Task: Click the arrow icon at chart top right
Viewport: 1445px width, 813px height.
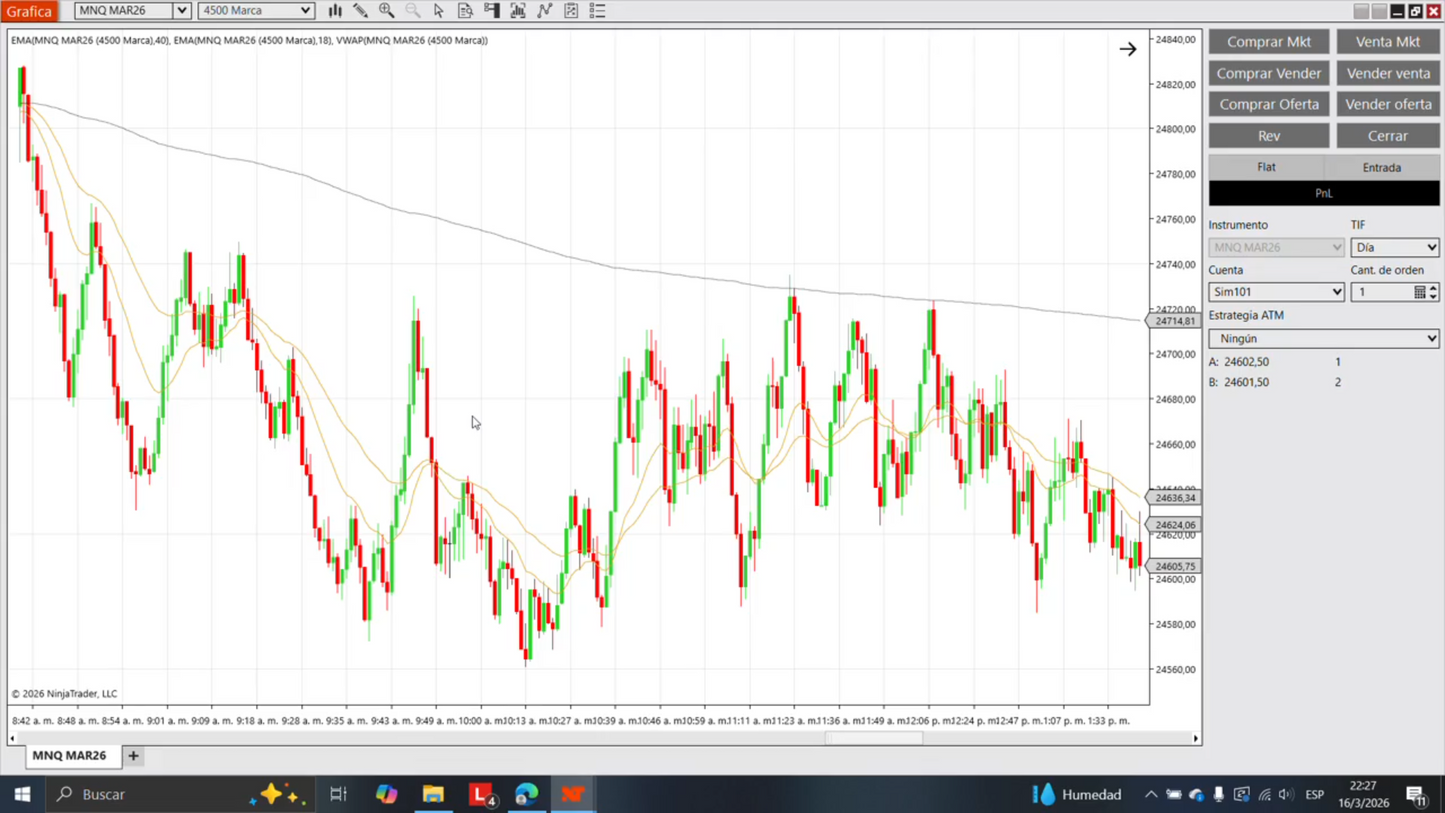Action: [x=1128, y=49]
